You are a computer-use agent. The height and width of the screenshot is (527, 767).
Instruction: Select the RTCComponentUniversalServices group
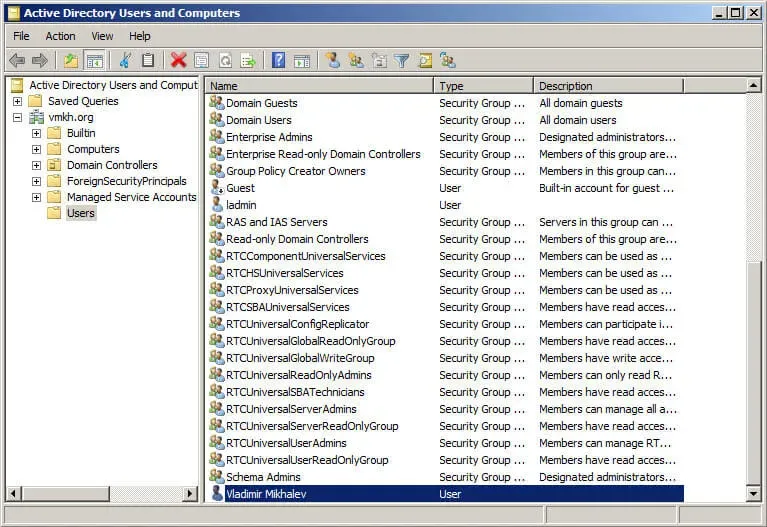(305, 256)
